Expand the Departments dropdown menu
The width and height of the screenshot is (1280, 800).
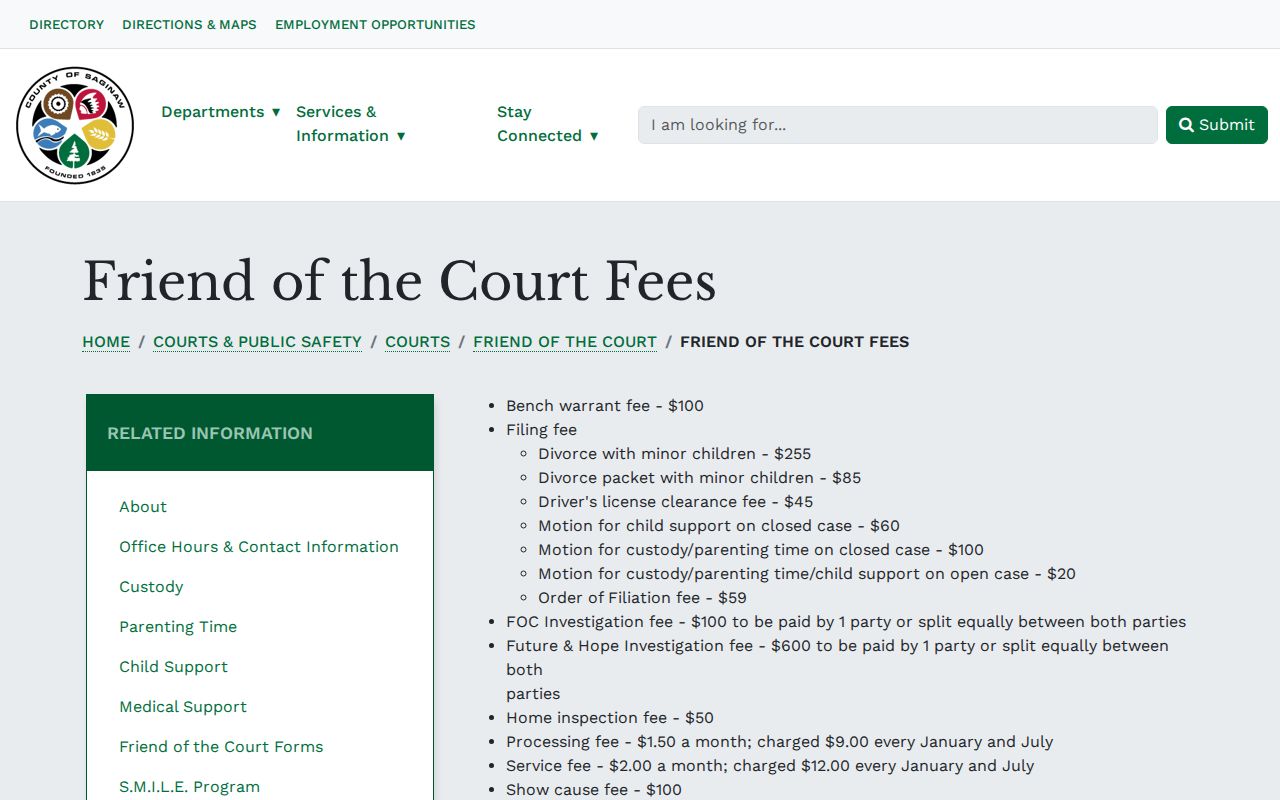[x=221, y=112]
